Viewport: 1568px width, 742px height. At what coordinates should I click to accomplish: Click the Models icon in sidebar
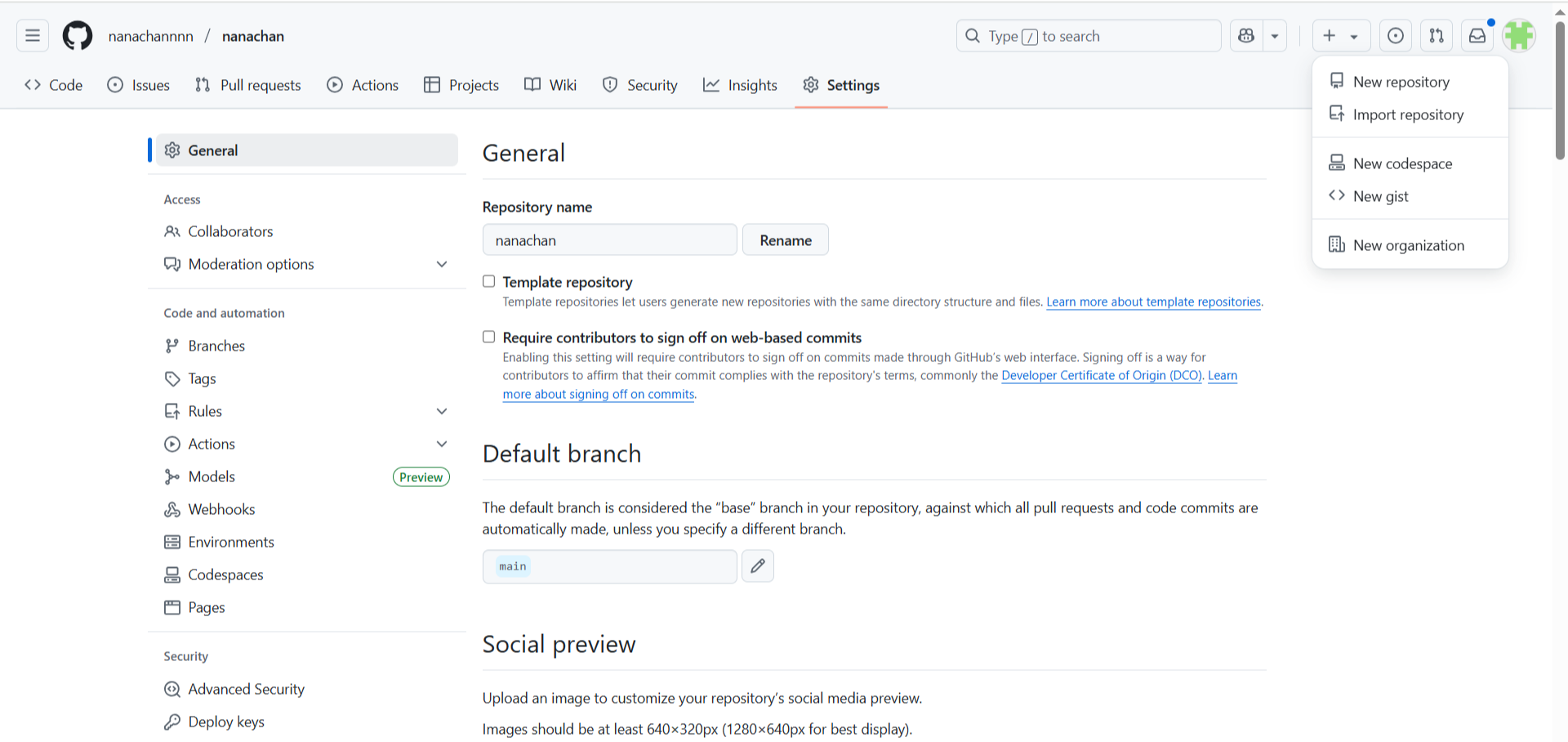point(172,477)
